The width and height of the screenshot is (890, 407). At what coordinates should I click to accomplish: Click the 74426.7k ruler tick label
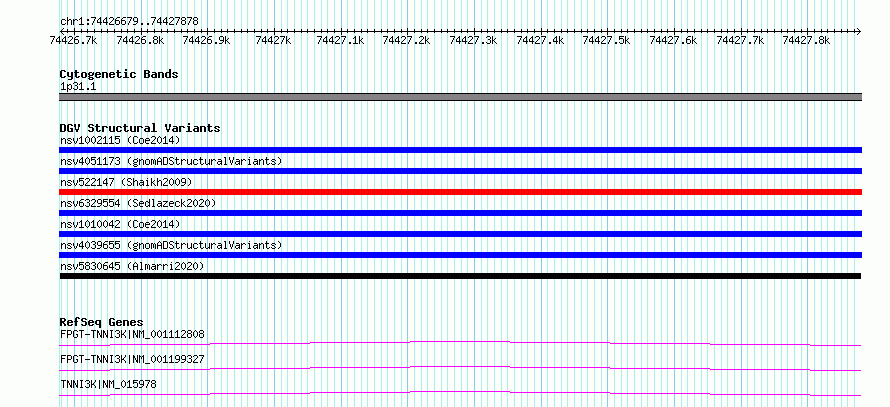[x=73, y=40]
